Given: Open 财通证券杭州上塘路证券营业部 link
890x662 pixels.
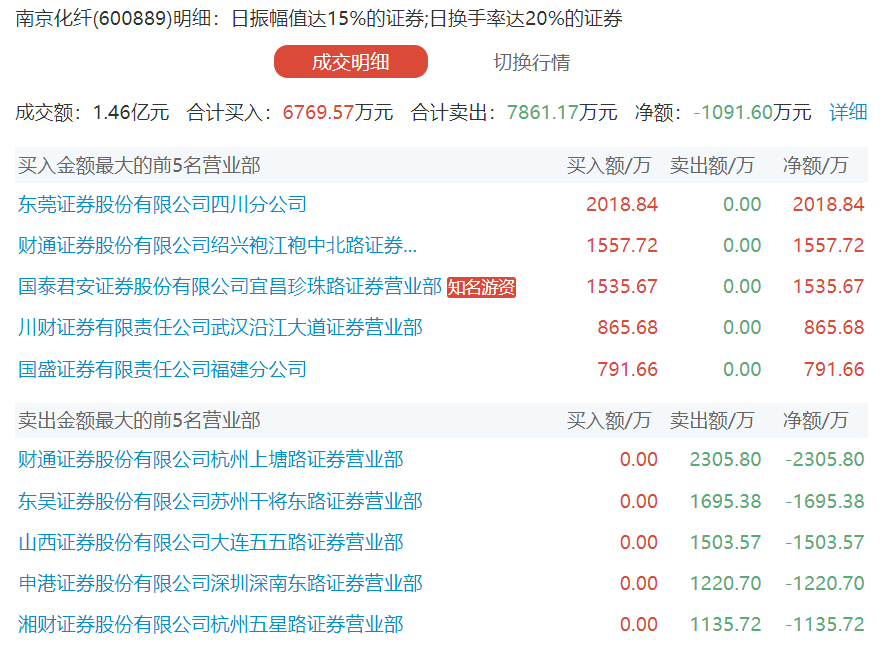Looking at the screenshot, I should [211, 459].
